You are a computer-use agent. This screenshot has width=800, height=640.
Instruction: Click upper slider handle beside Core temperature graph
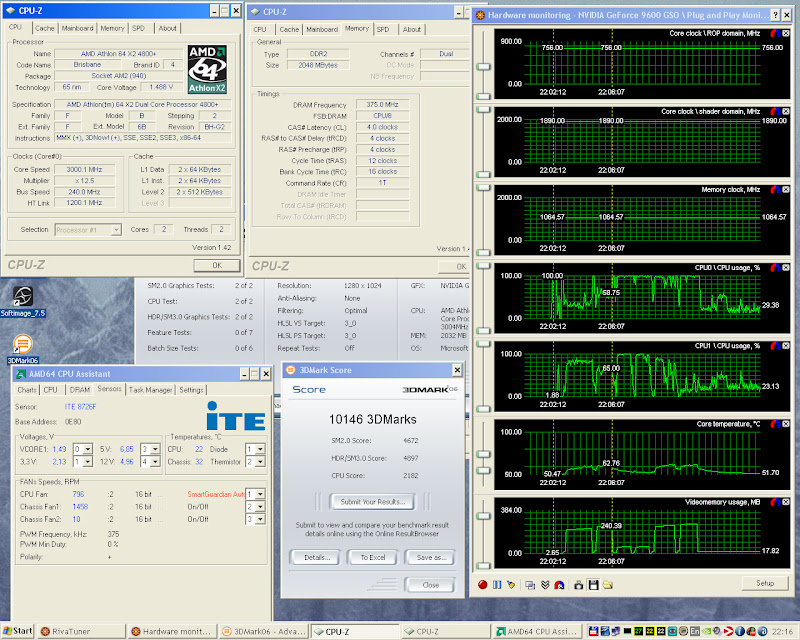[x=483, y=454]
